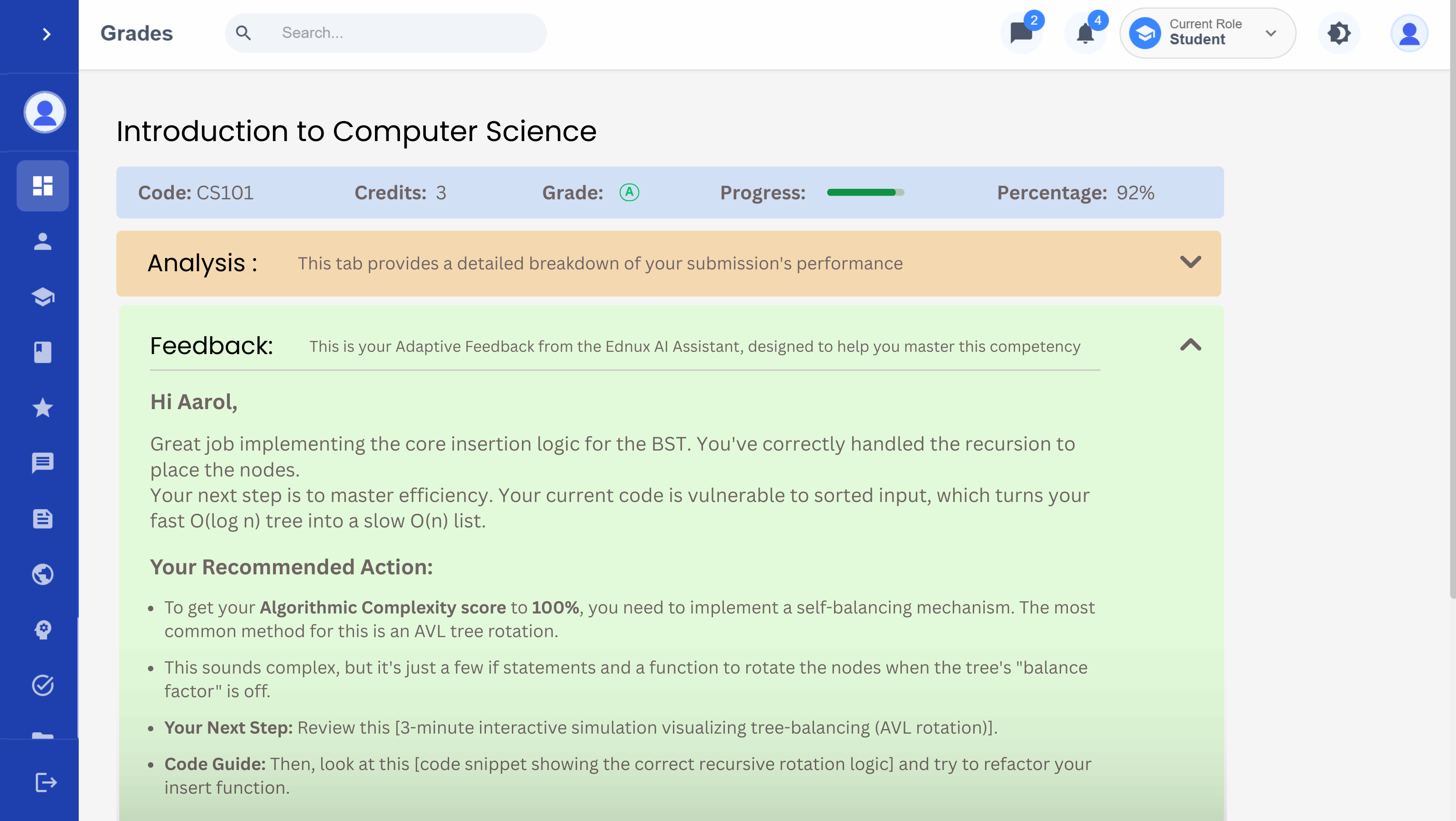Open the circled checkmark sidebar icon
Viewport: 1456px width, 821px height.
click(x=43, y=685)
